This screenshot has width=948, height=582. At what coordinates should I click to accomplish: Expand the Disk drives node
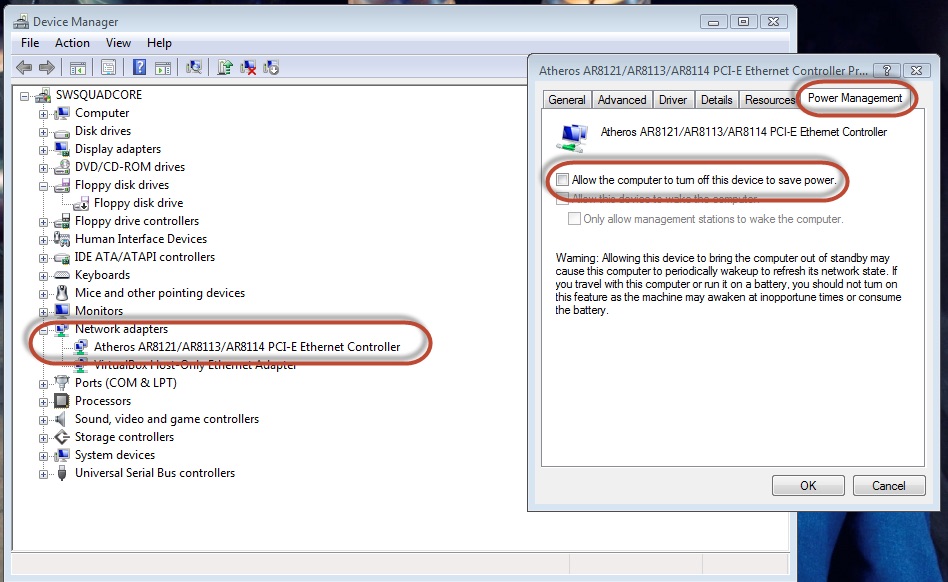click(43, 132)
